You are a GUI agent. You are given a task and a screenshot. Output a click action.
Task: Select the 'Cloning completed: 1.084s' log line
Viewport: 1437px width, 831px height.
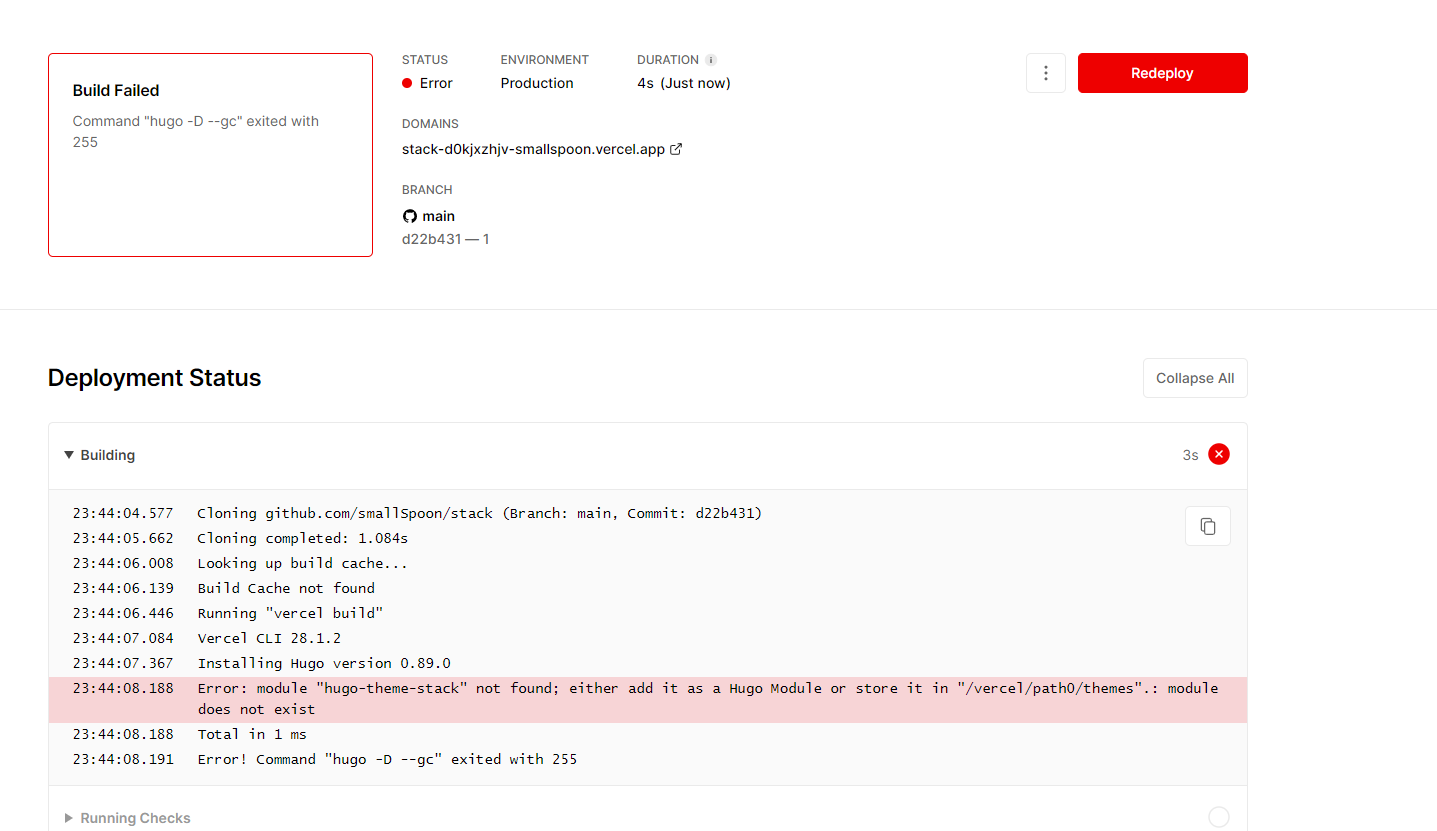(x=648, y=538)
